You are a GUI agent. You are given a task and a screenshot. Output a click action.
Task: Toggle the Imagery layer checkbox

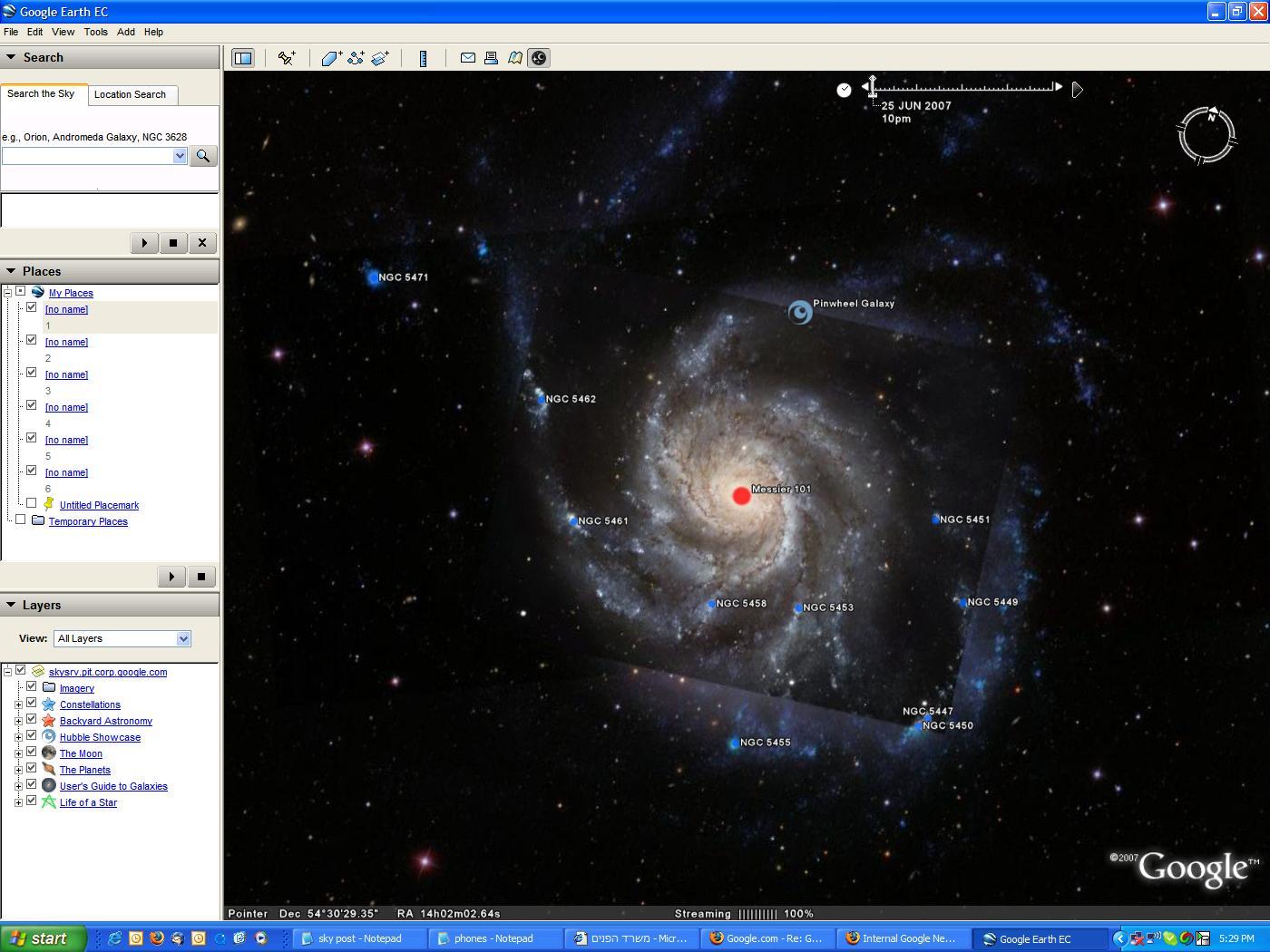32,686
